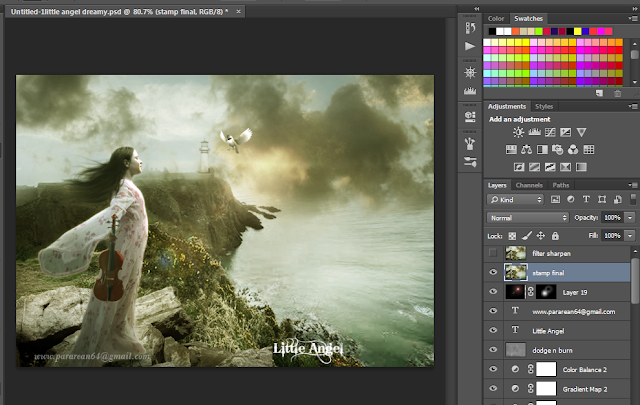Add a Brightness/Contrast adjustment
The image size is (640, 405).
tap(518, 132)
